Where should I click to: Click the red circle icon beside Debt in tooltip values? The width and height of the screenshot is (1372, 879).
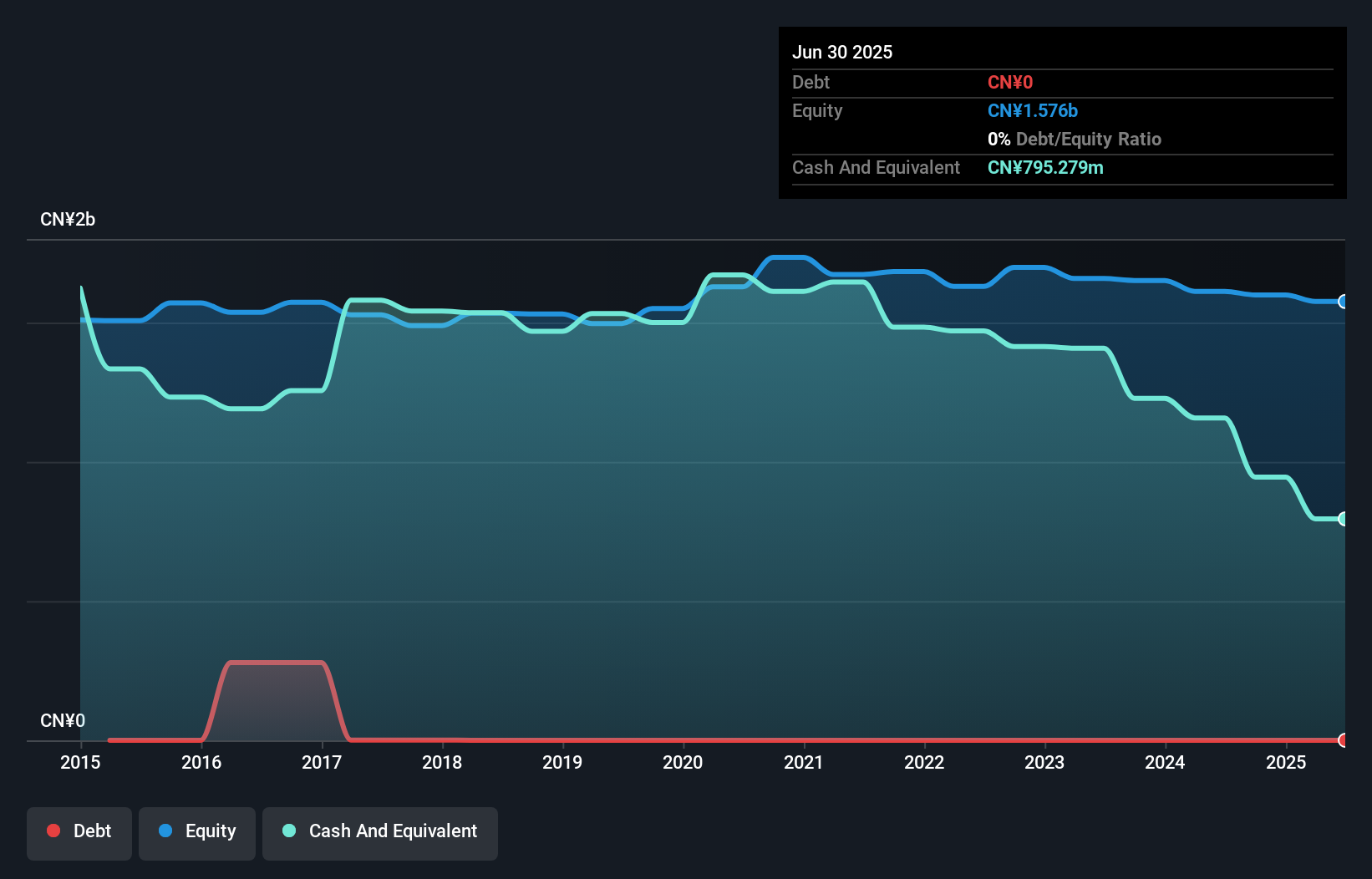coord(1010,82)
